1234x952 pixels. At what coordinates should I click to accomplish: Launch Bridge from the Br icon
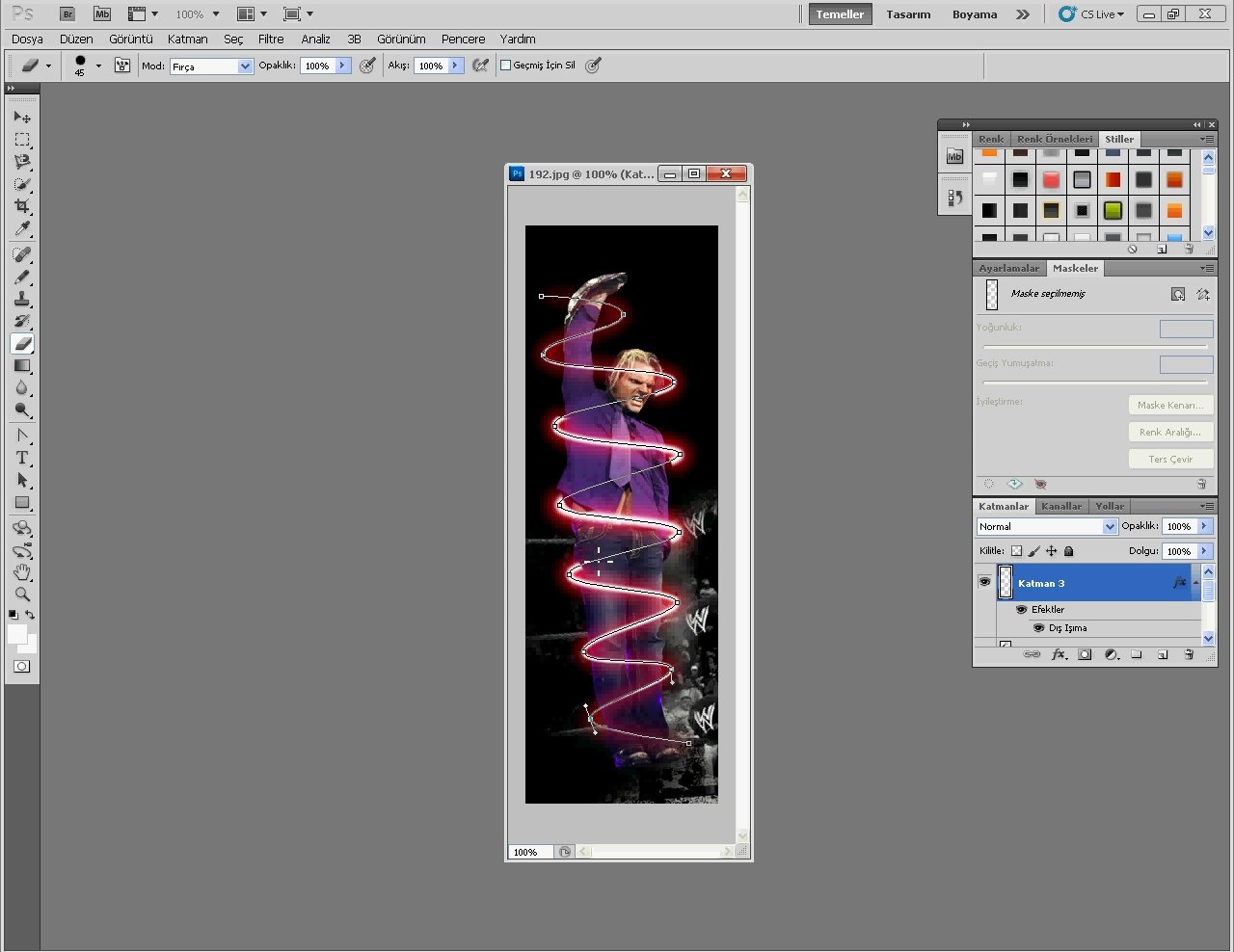[67, 14]
